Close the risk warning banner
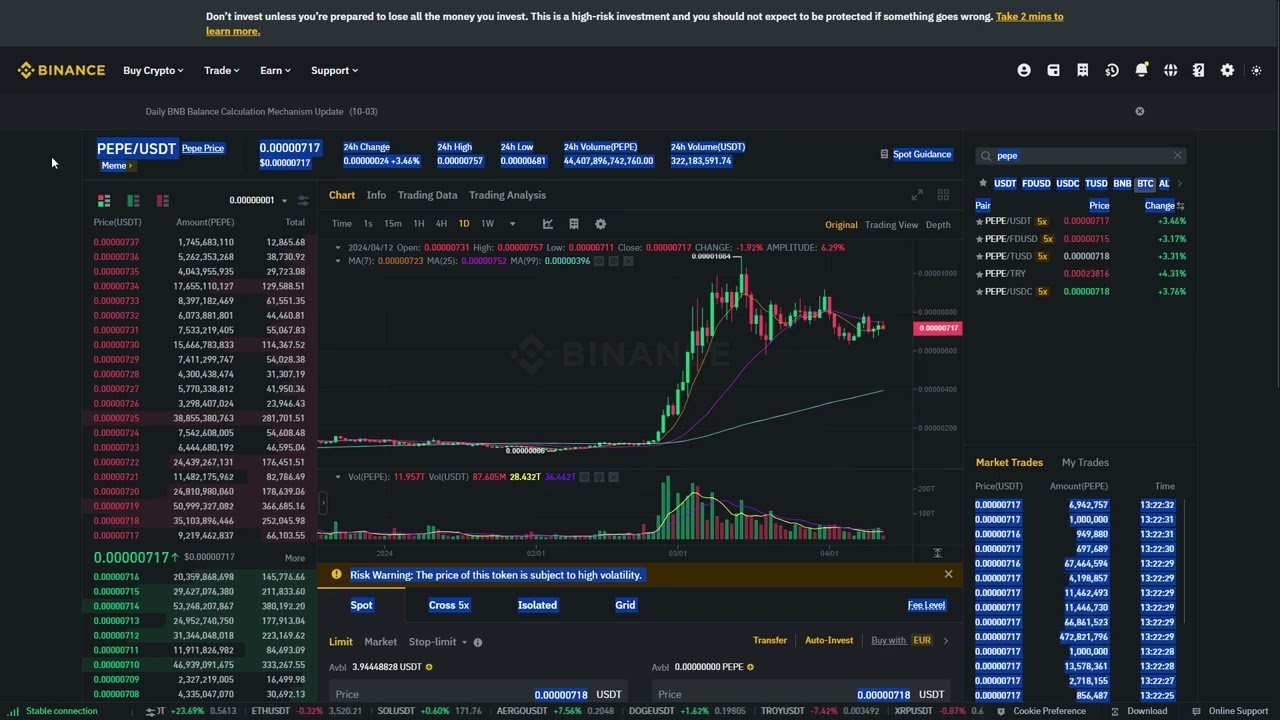This screenshot has height=720, width=1280. click(948, 574)
